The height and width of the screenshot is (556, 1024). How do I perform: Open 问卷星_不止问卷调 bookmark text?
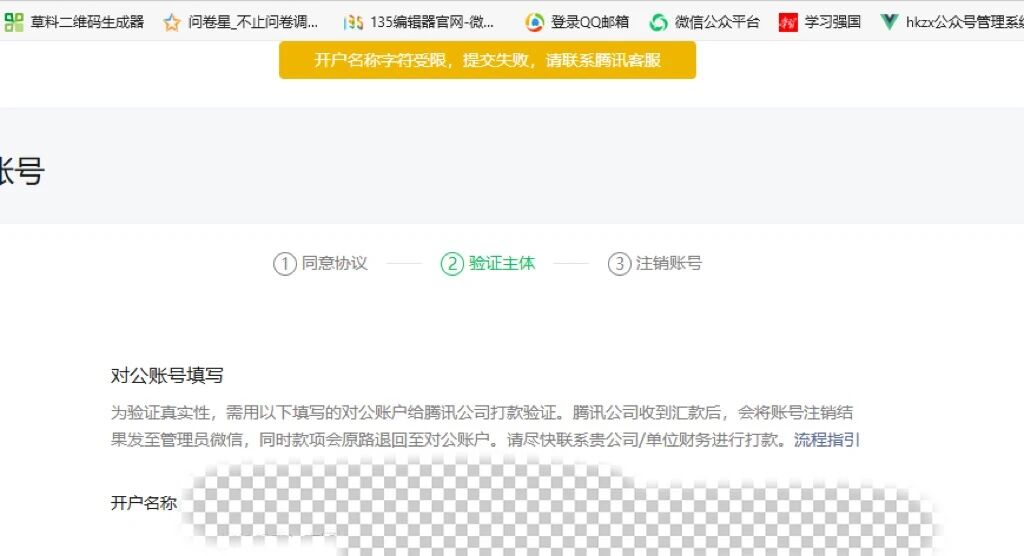(x=253, y=22)
